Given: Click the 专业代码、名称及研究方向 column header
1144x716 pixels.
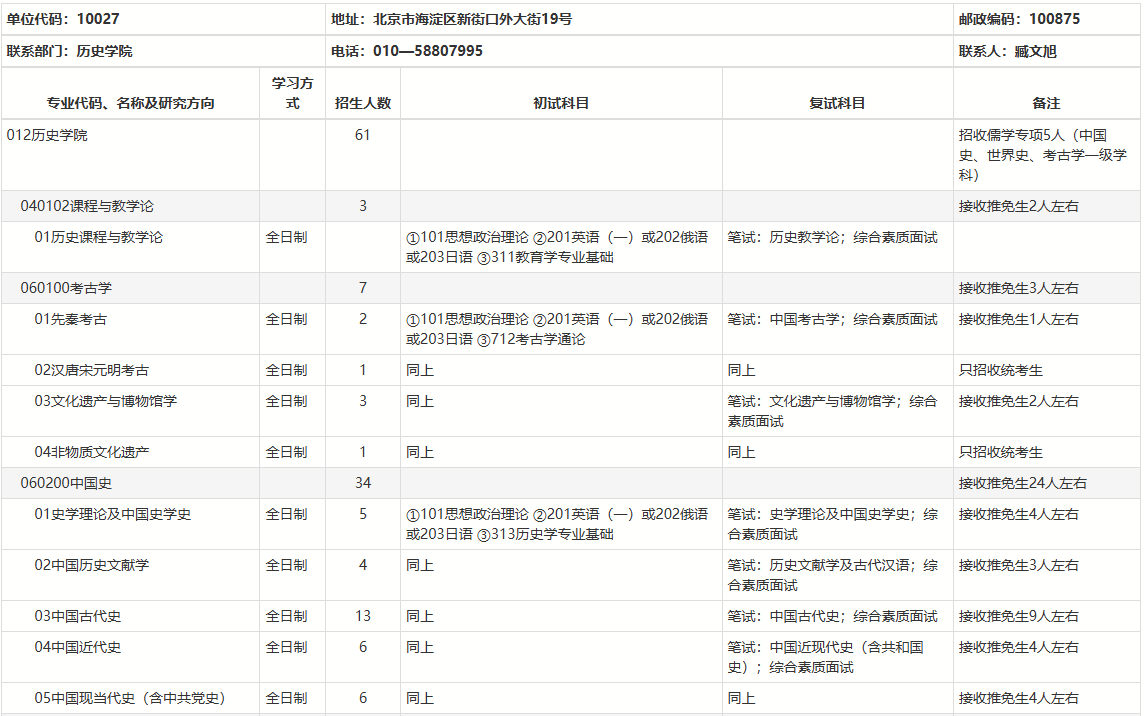Looking at the screenshot, I should [x=130, y=103].
